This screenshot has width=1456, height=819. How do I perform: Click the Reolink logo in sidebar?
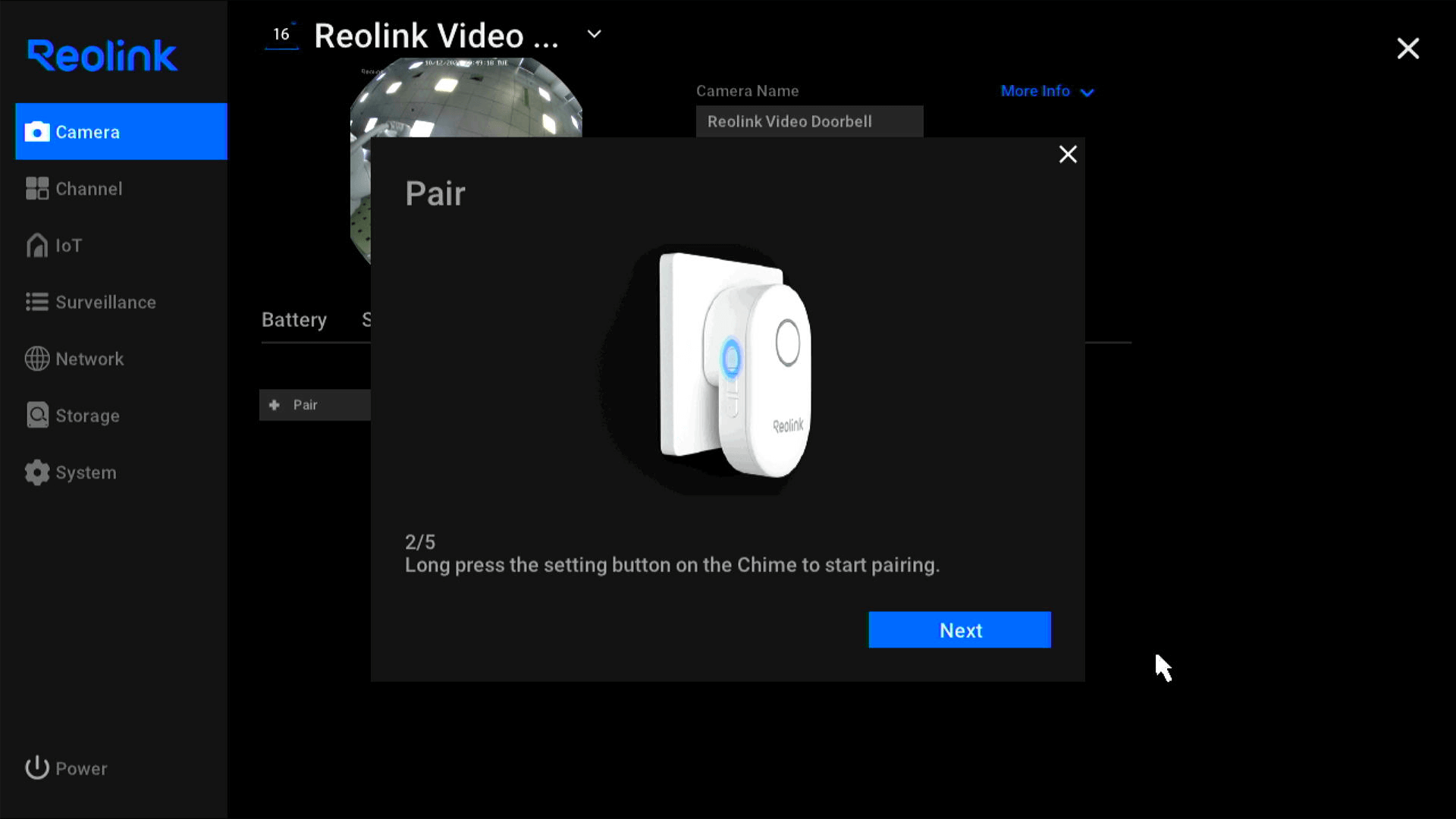[103, 55]
